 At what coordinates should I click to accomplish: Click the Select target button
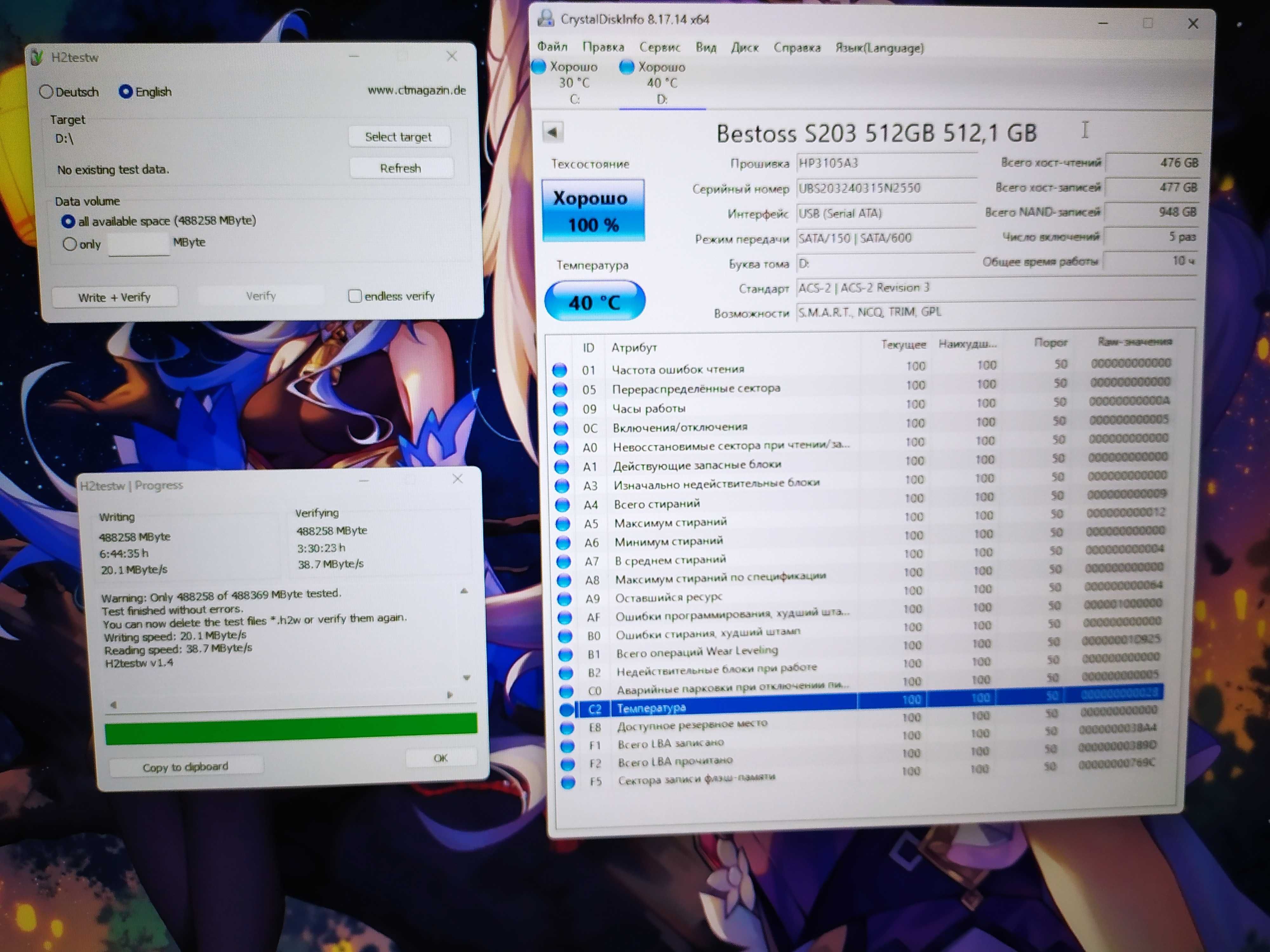pos(398,136)
